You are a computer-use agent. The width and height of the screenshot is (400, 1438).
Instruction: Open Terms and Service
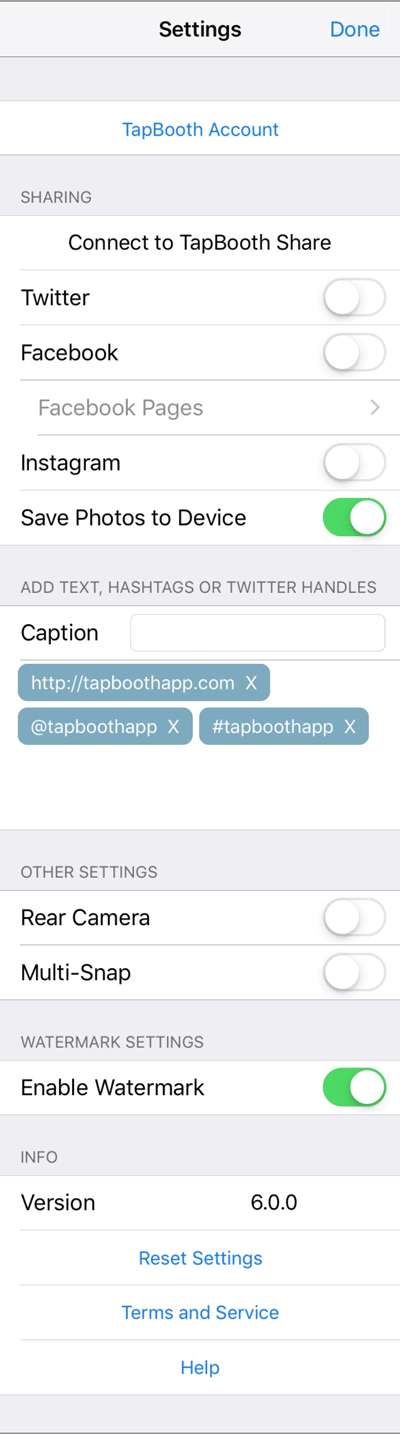click(x=200, y=1313)
